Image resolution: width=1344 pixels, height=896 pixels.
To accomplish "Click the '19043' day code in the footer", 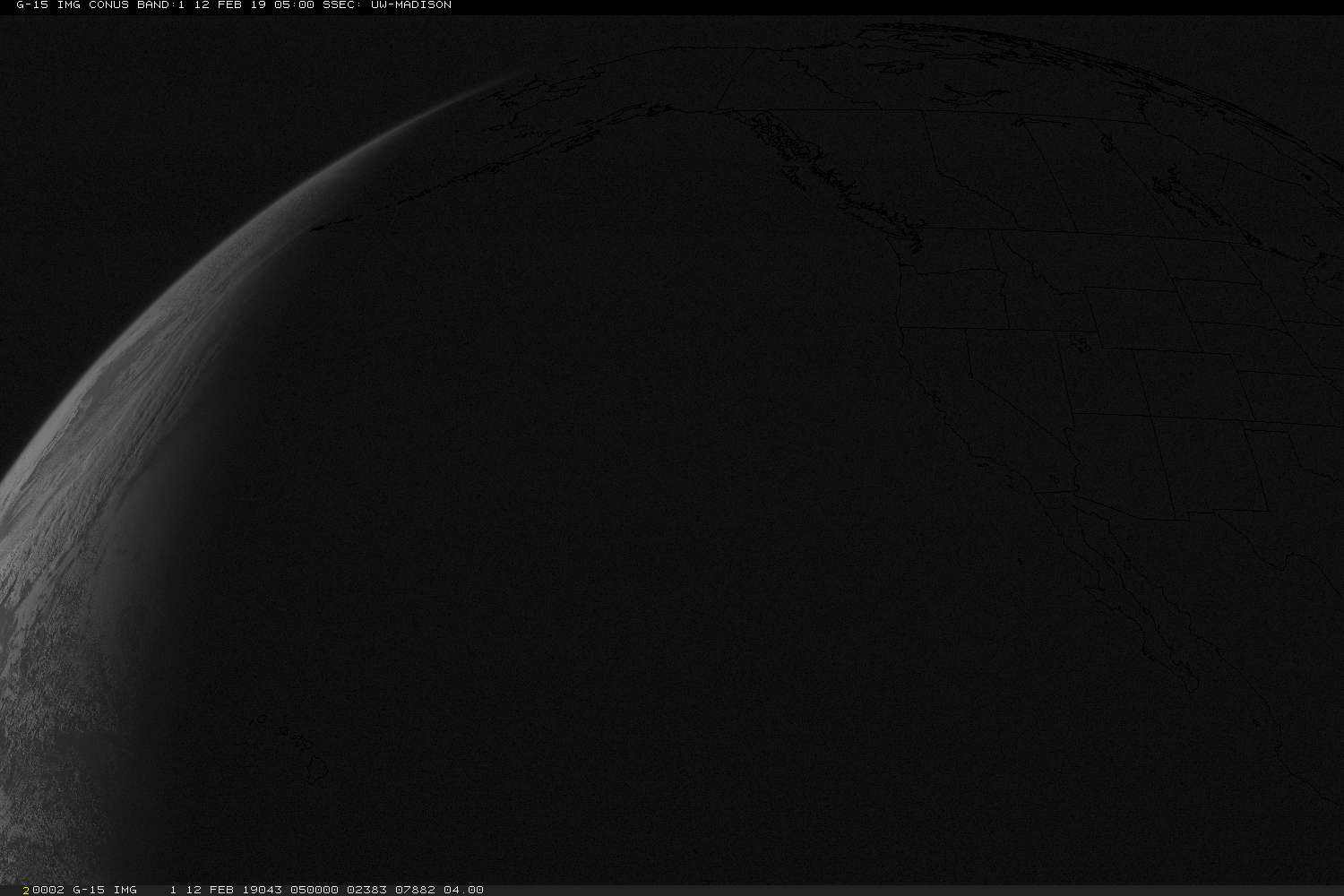I will click(262, 890).
